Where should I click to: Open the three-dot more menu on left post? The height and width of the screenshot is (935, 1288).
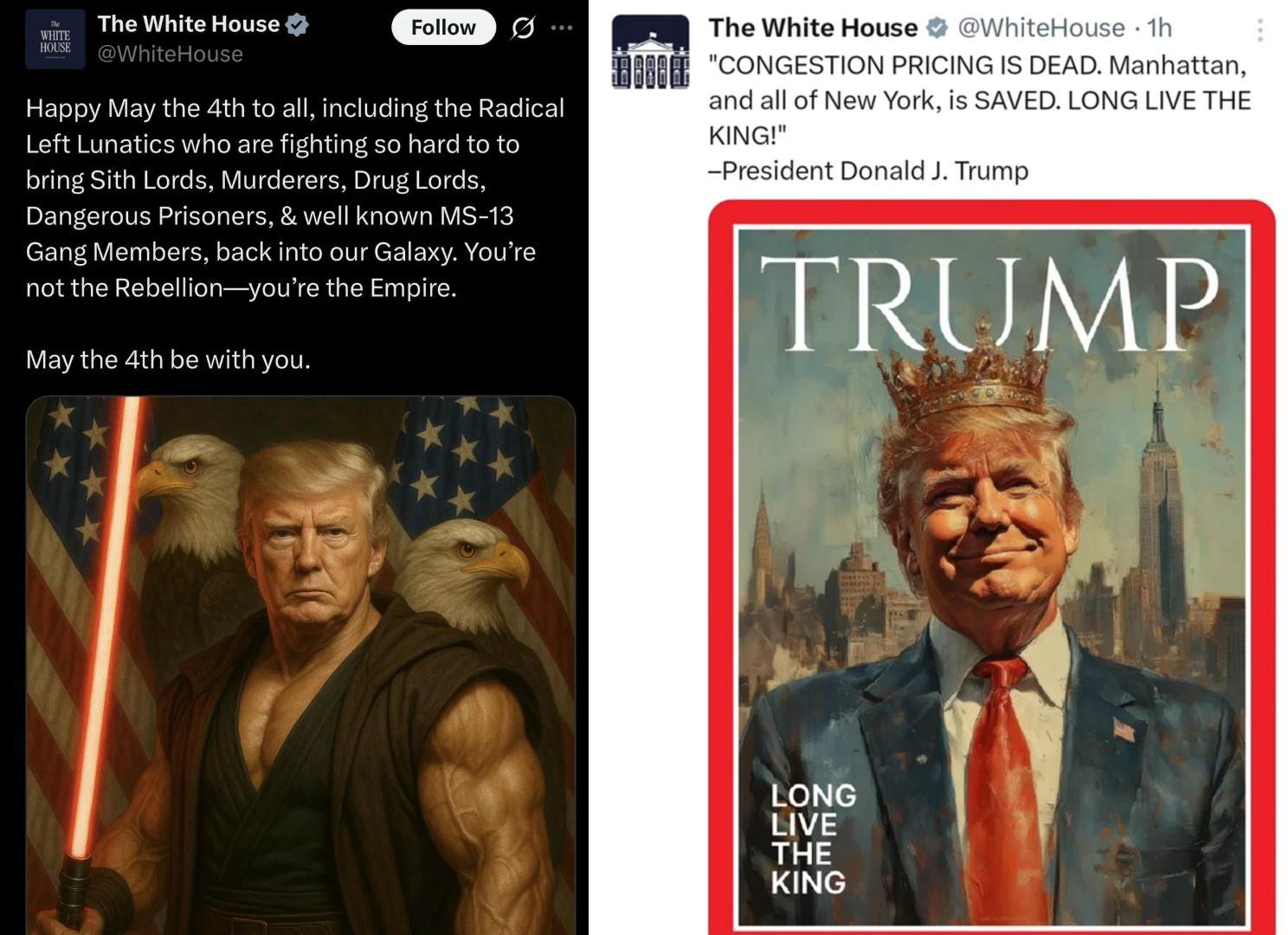coord(562,28)
